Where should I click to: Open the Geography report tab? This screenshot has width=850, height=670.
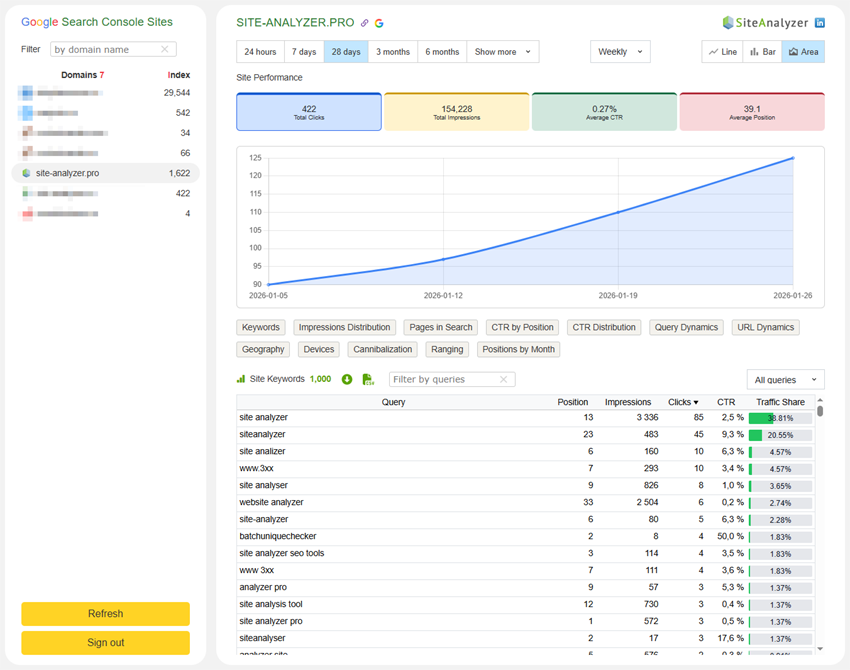click(262, 349)
